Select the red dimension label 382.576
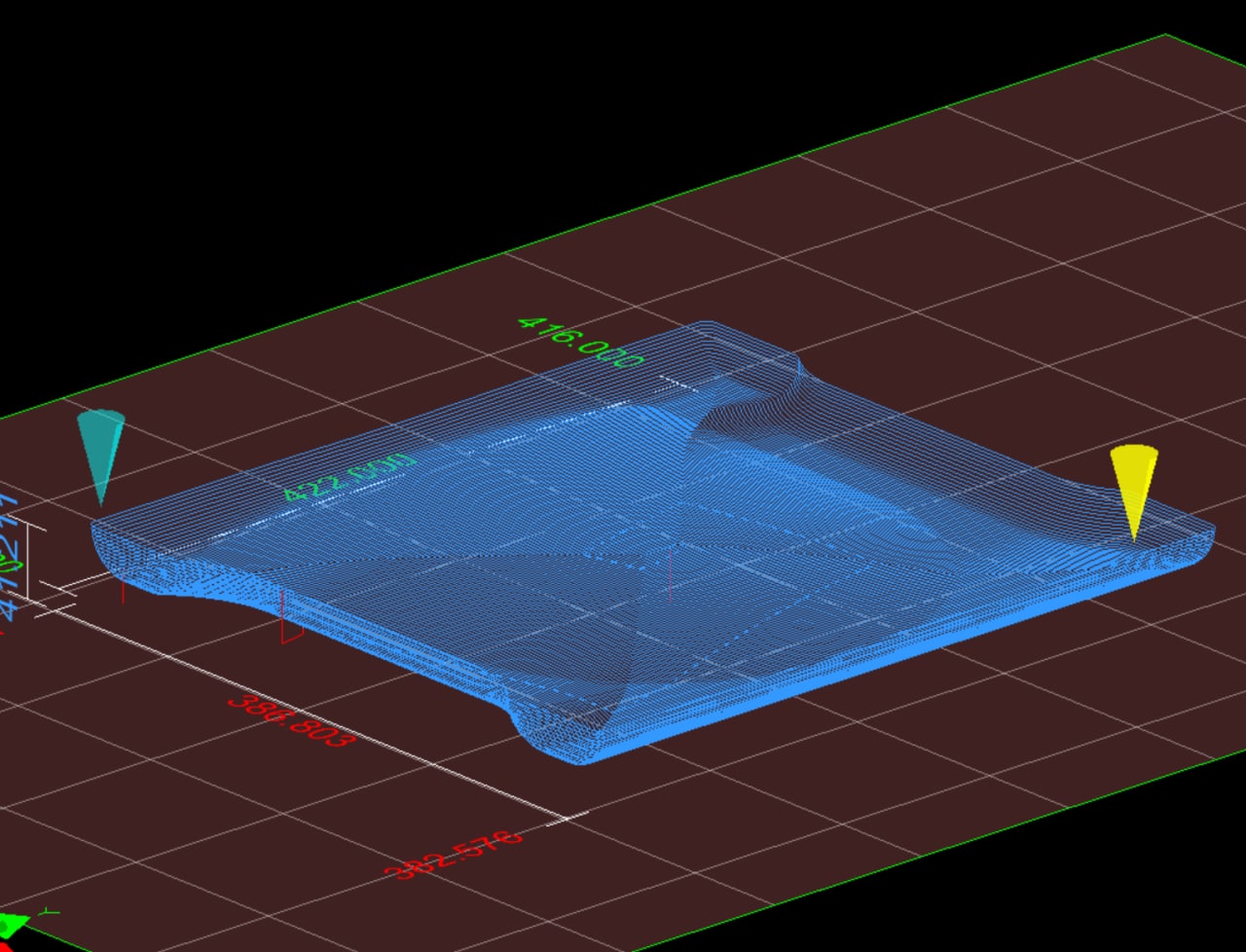Viewport: 1246px width, 952px height. tap(453, 854)
